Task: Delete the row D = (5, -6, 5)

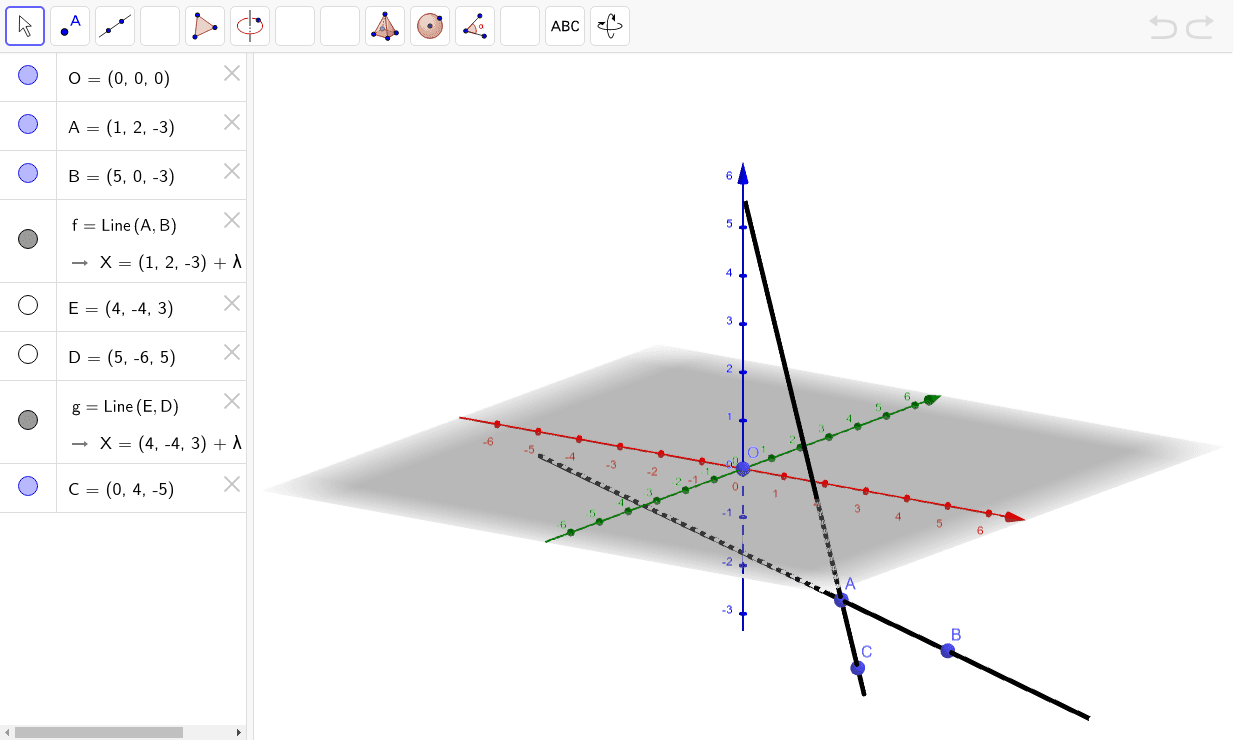Action: point(232,352)
